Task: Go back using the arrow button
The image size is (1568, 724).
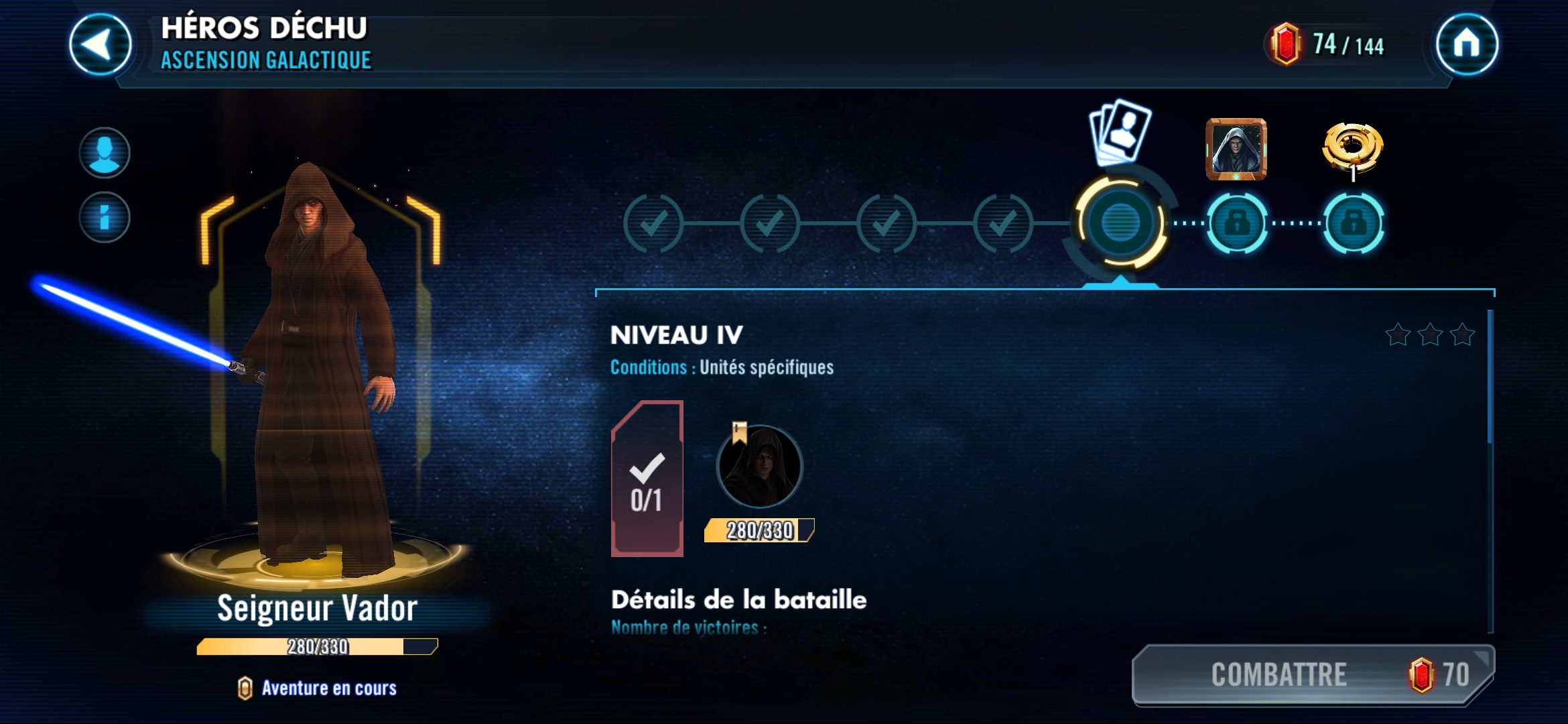Action: [x=101, y=44]
